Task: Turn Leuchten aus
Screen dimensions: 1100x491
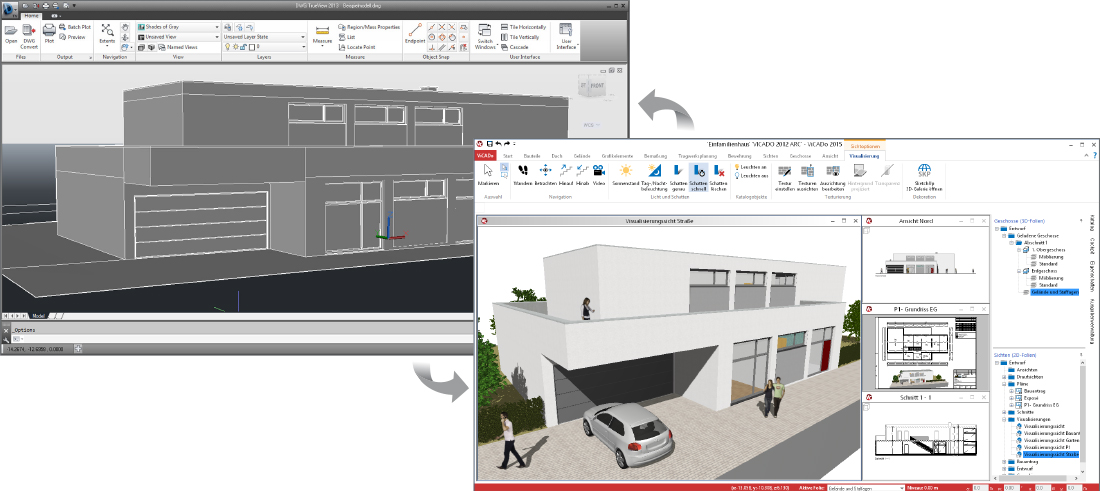Action: 751,175
